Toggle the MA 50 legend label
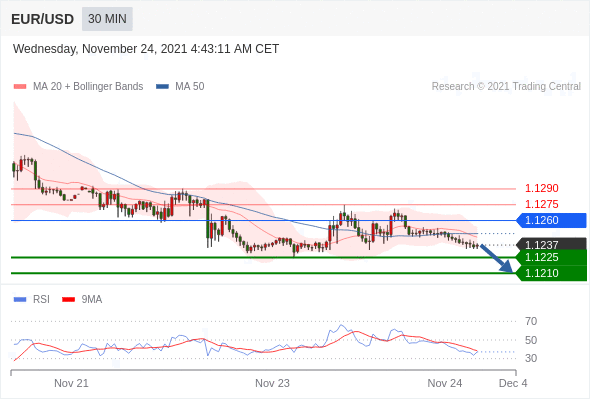Image resolution: width=590 pixels, height=400 pixels. 190,87
